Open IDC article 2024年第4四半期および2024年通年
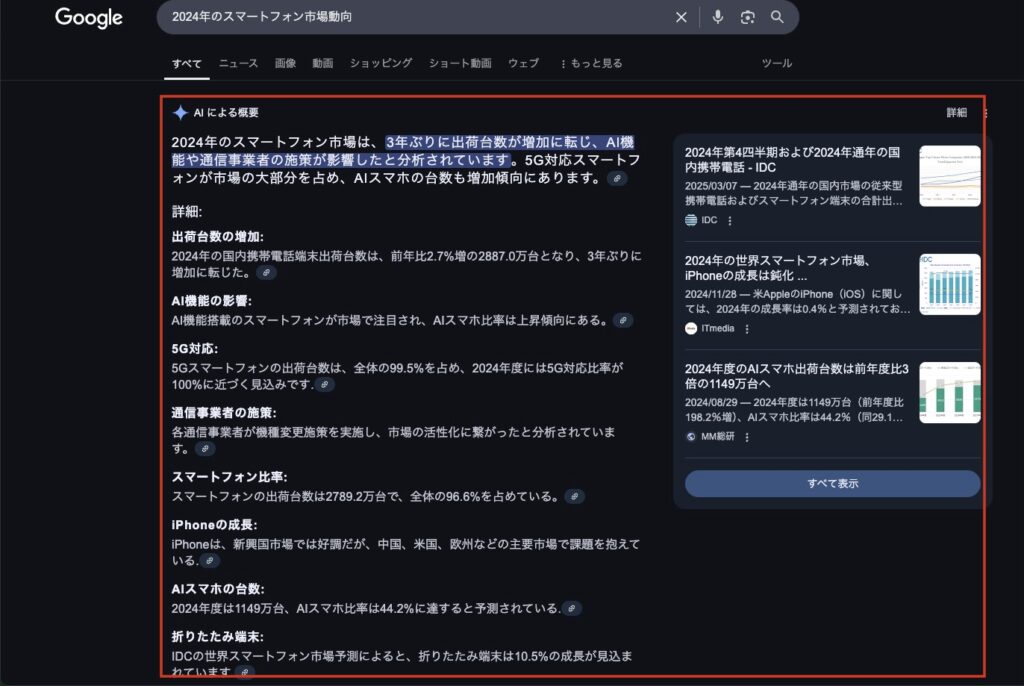The height and width of the screenshot is (686, 1024). [x=792, y=160]
